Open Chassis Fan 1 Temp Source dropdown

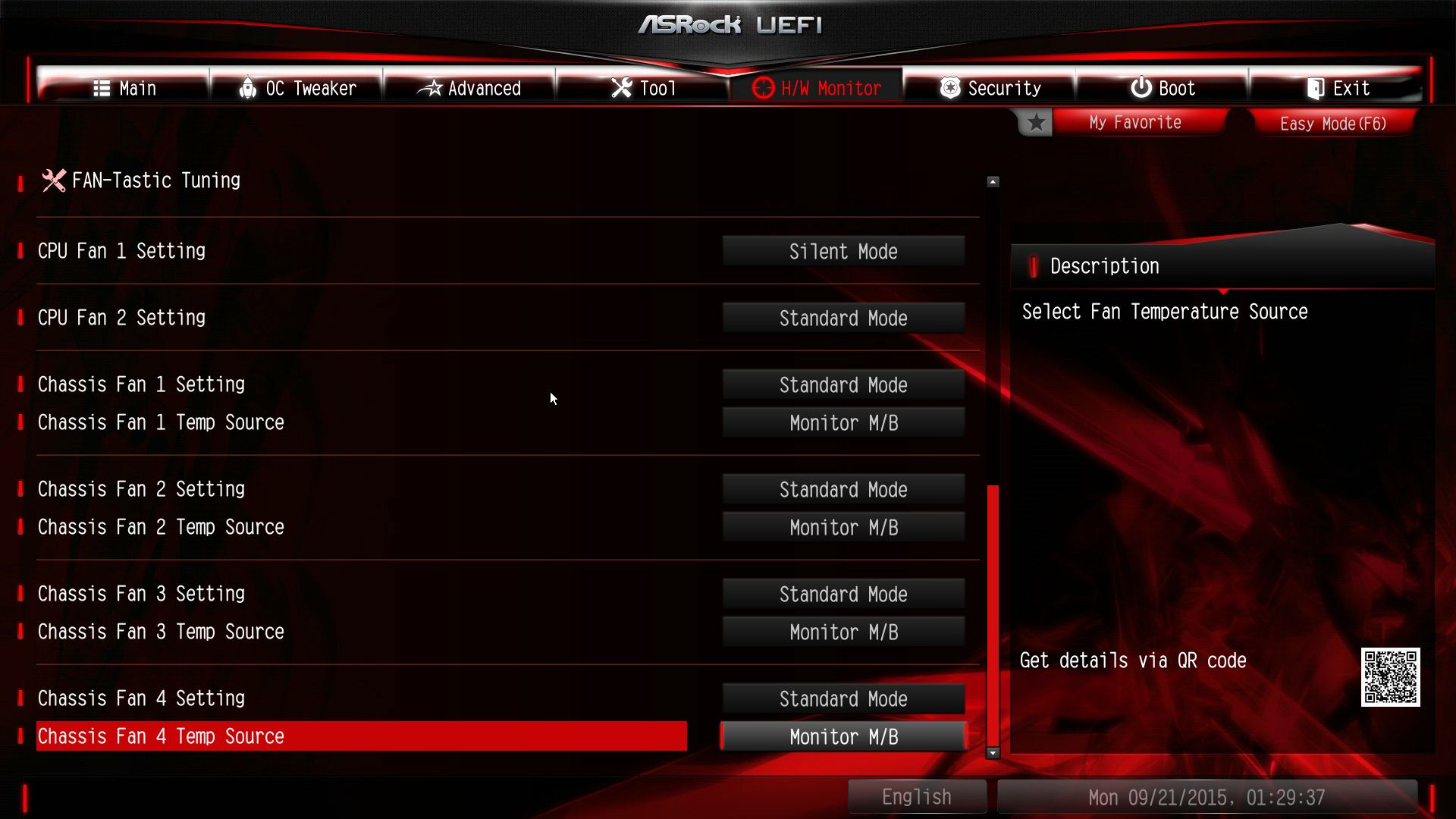[x=843, y=423]
